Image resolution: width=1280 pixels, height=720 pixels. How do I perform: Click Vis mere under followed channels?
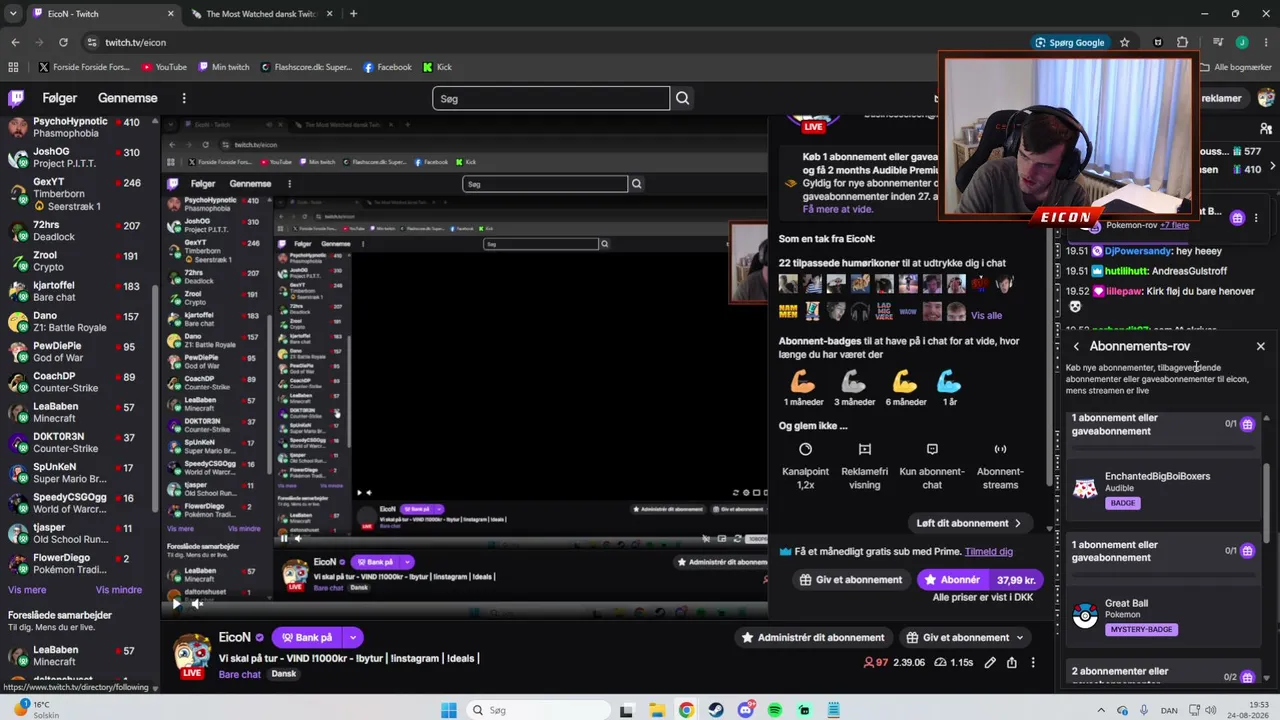(x=27, y=590)
